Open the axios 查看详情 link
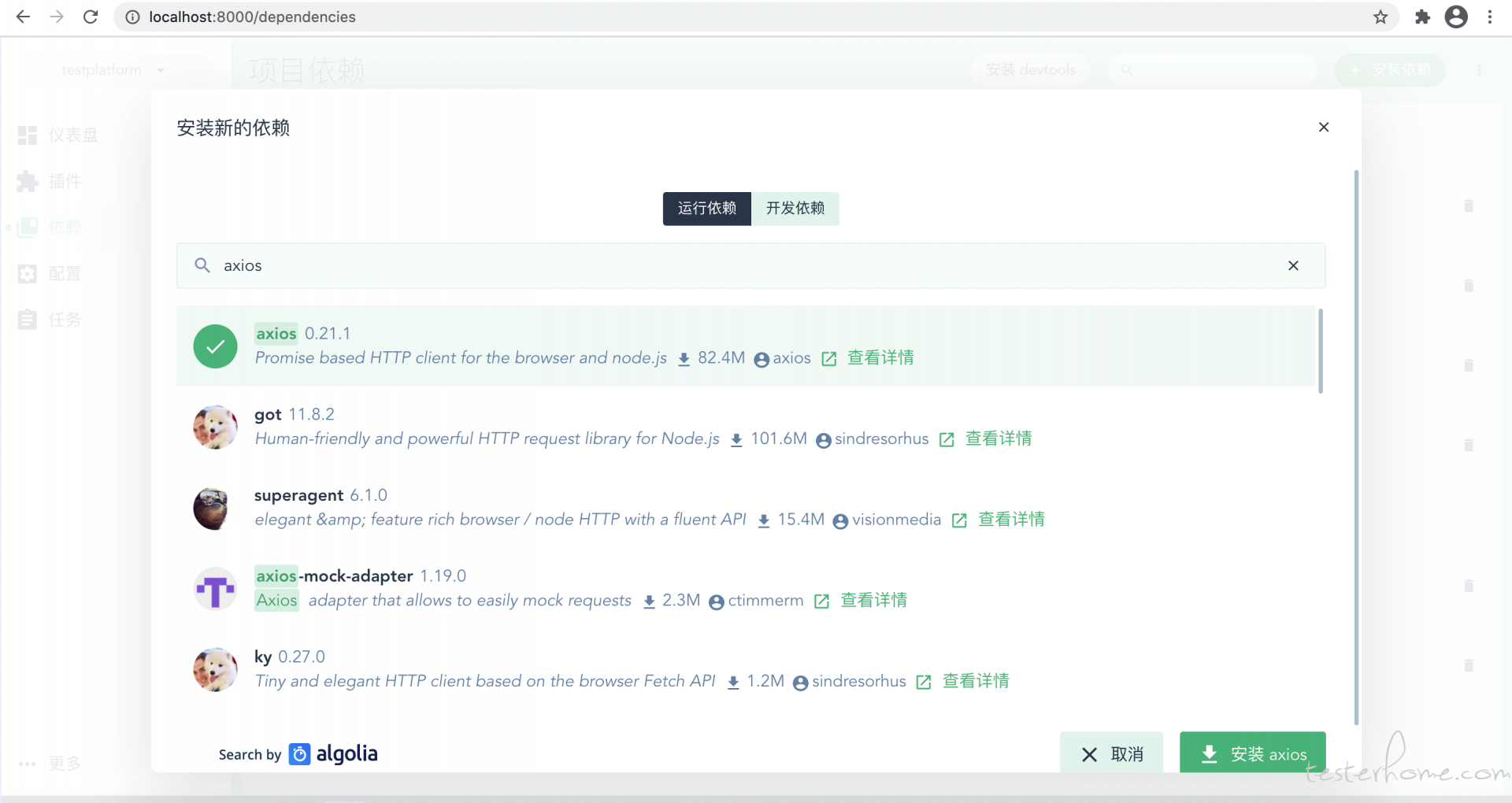The image size is (1512, 803). (x=880, y=357)
